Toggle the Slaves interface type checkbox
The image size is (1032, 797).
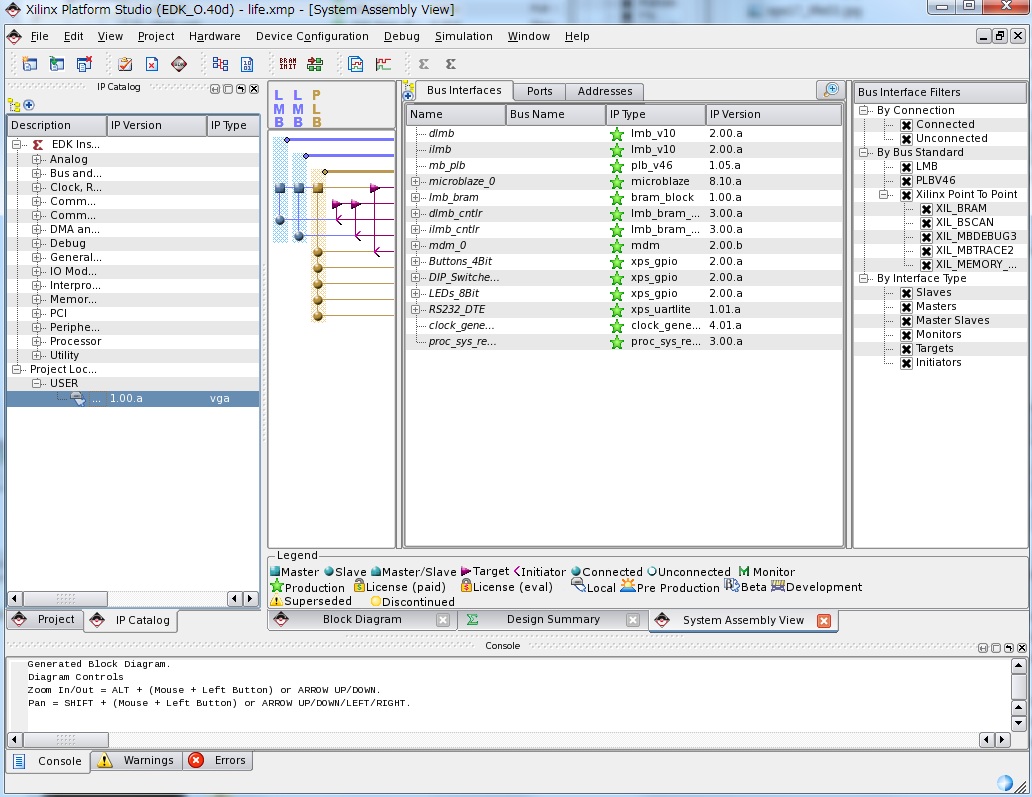[x=906, y=293]
